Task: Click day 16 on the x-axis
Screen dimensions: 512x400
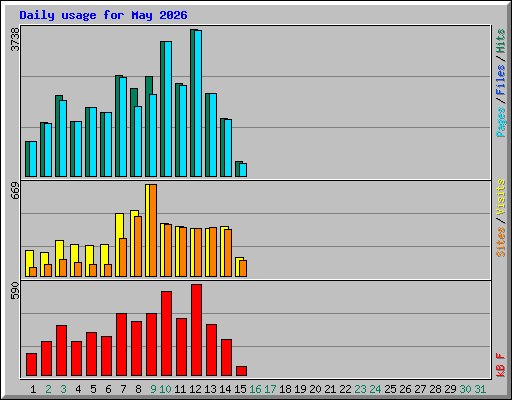Action: (255, 389)
